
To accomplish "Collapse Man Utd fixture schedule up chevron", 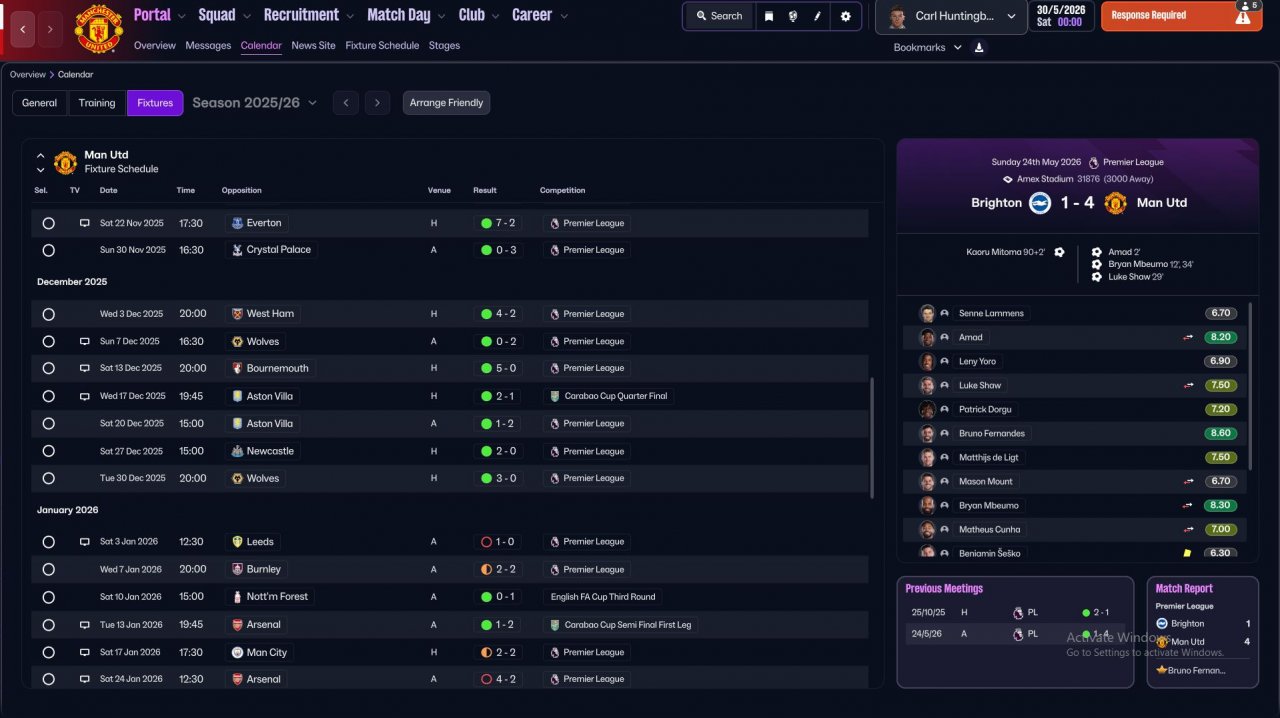I will click(x=41, y=156).
